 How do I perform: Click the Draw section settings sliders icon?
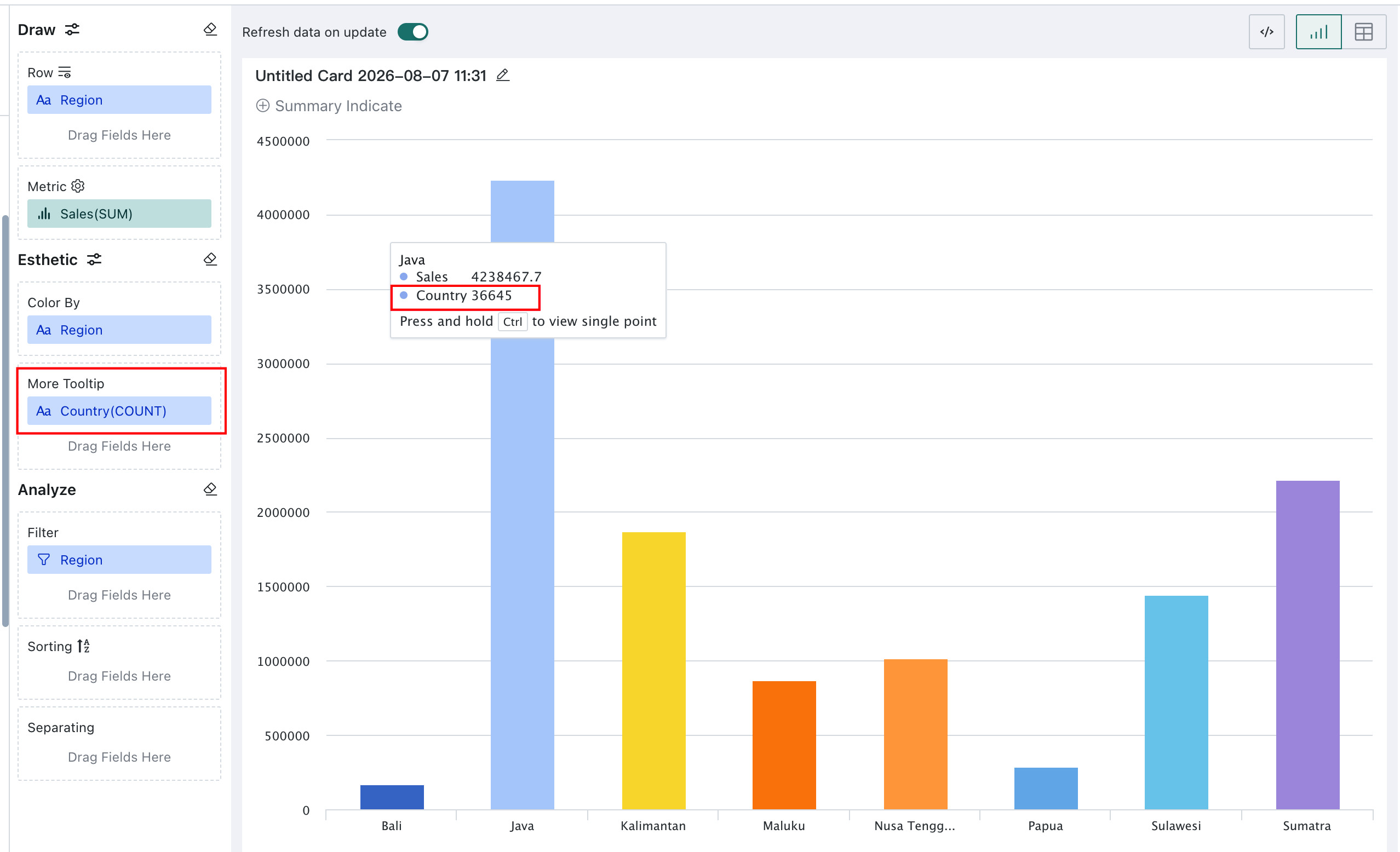72,30
